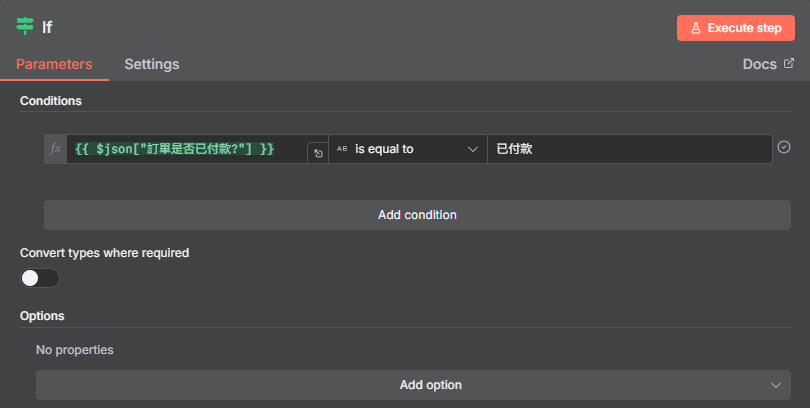This screenshot has width=810, height=408.
Task: Click the If node title text
Action: tap(47, 27)
